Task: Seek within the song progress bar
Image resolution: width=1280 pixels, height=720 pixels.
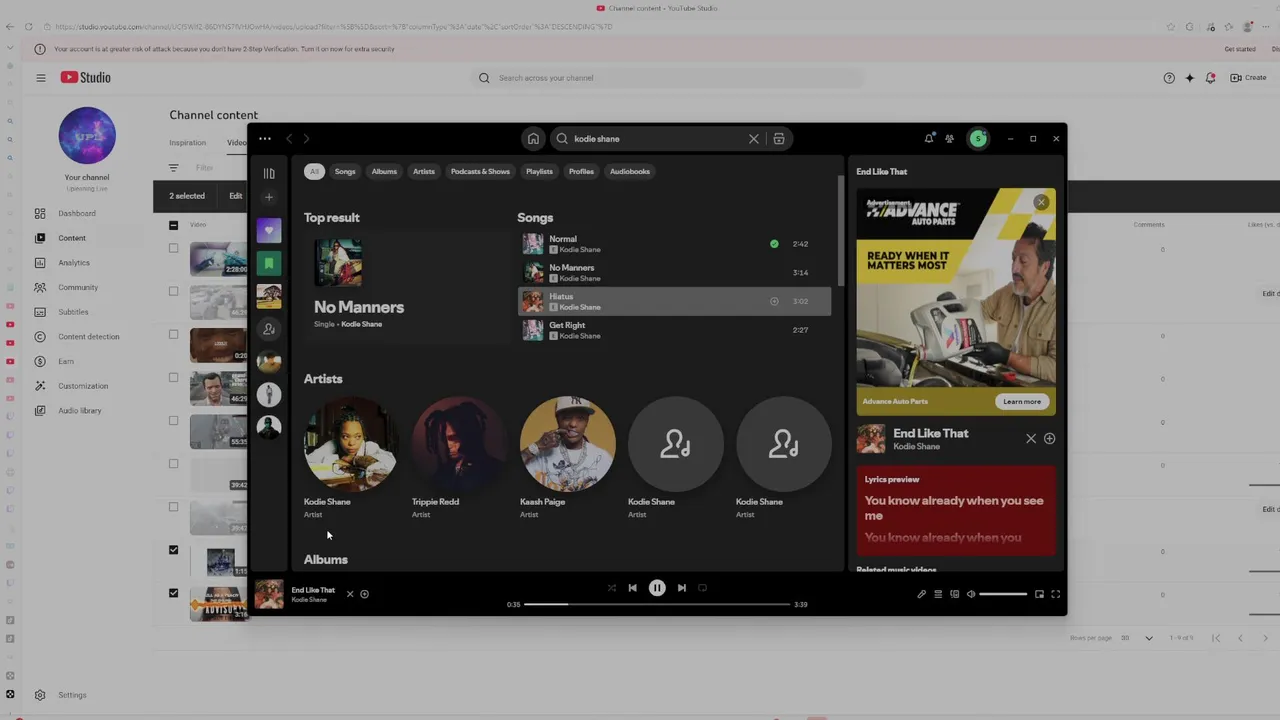Action: pyautogui.click(x=657, y=605)
